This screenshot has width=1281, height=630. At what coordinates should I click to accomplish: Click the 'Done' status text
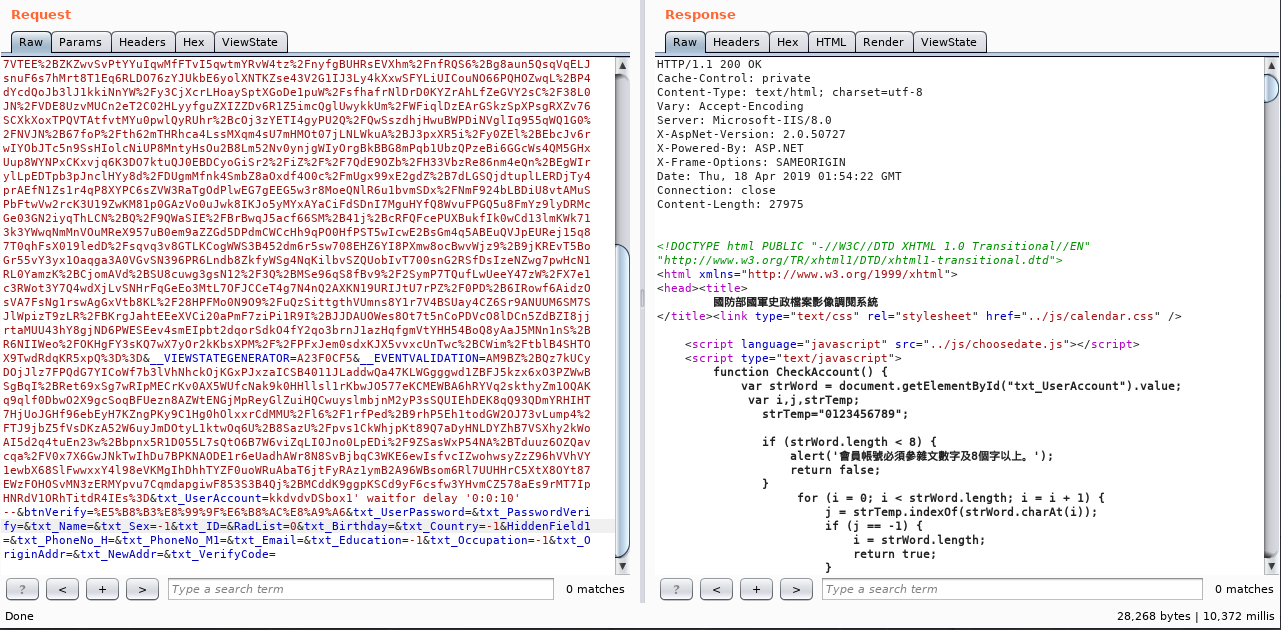click(19, 616)
